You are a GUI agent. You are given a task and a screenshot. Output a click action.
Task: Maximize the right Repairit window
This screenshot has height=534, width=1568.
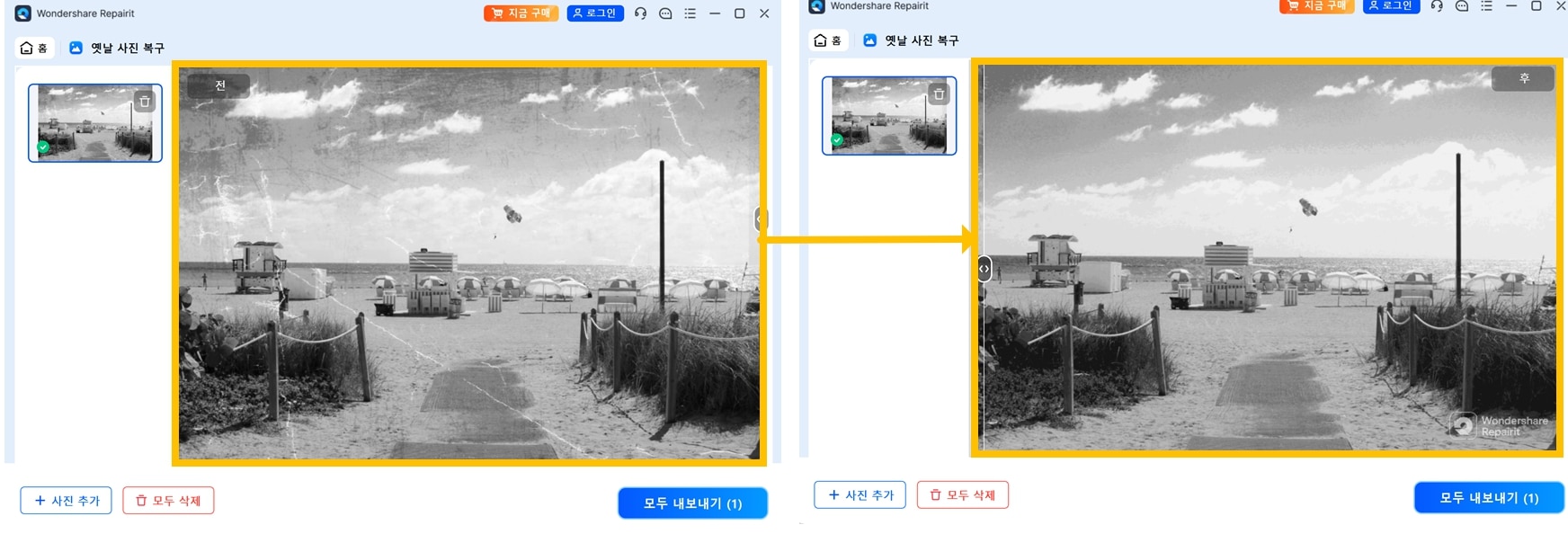tap(1537, 5)
